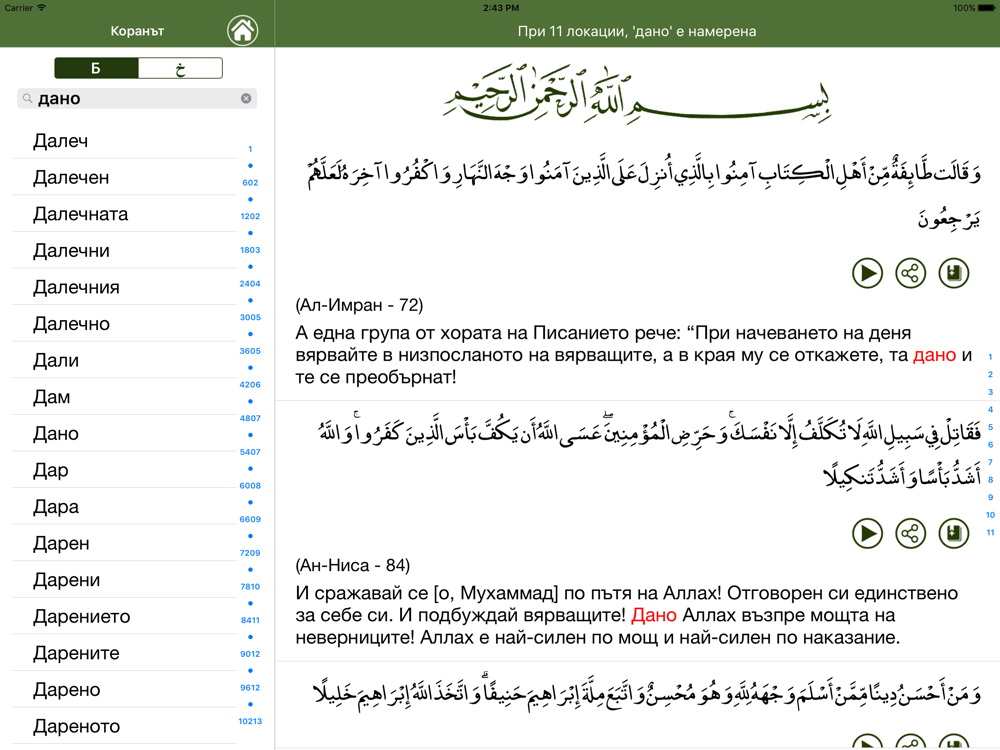Clear the search field with the x icon
The width and height of the screenshot is (1000, 750).
point(246,98)
